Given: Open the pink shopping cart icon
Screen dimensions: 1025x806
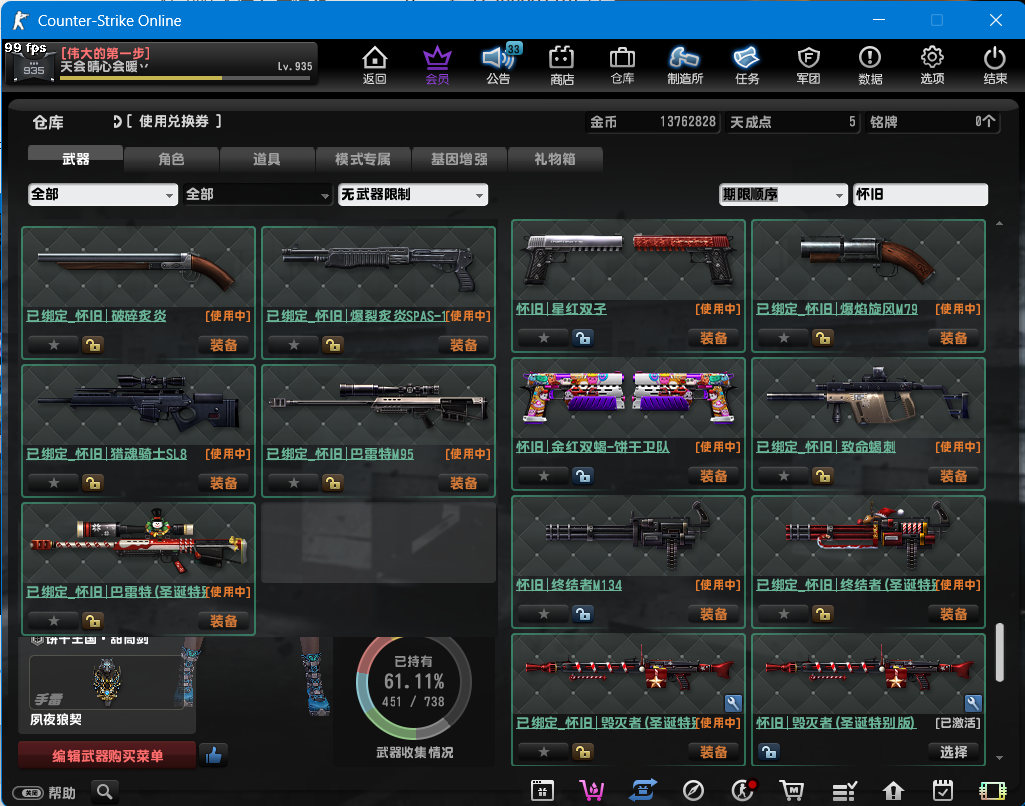Looking at the screenshot, I should (592, 791).
